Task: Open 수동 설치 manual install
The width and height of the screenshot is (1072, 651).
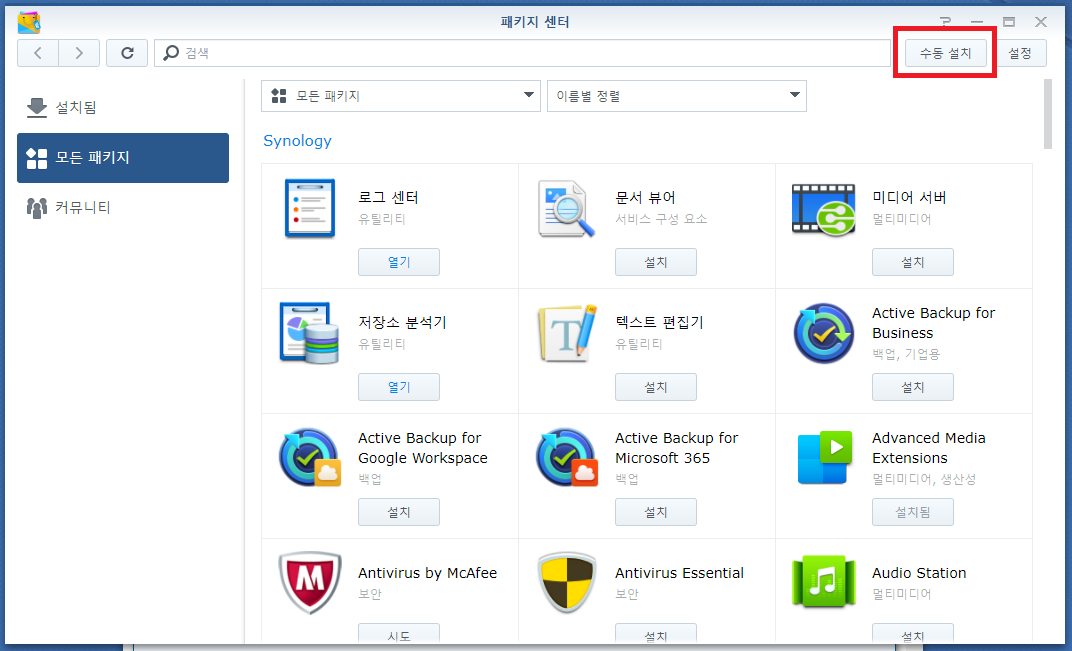Action: click(x=946, y=53)
